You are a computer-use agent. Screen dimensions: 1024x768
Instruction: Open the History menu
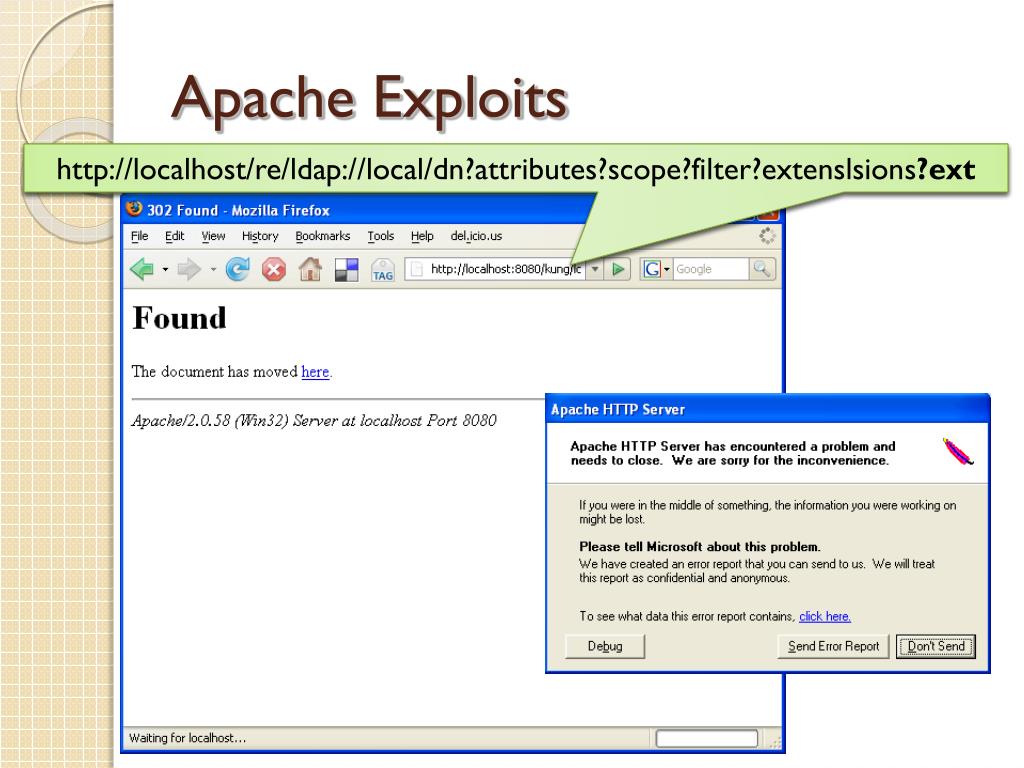pyautogui.click(x=260, y=236)
